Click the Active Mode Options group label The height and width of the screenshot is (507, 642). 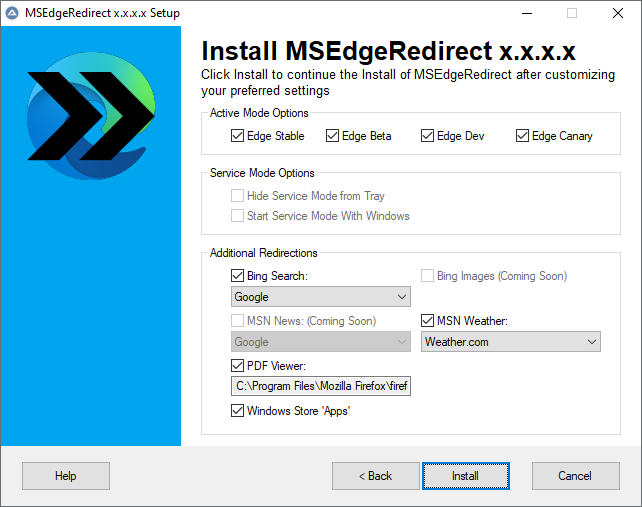pyautogui.click(x=259, y=113)
